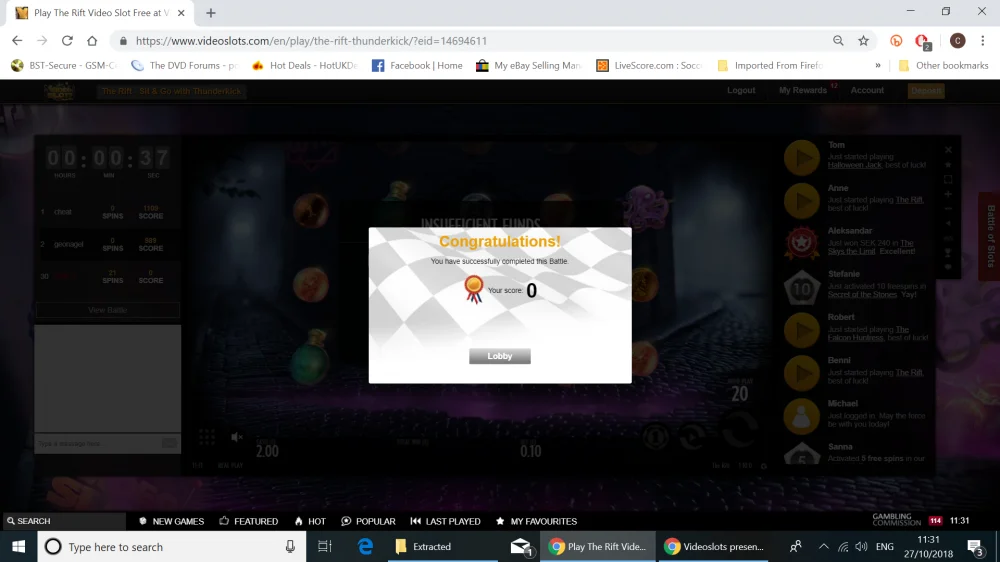Click the Windows taskbar search box
1000x562 pixels.
(x=171, y=547)
